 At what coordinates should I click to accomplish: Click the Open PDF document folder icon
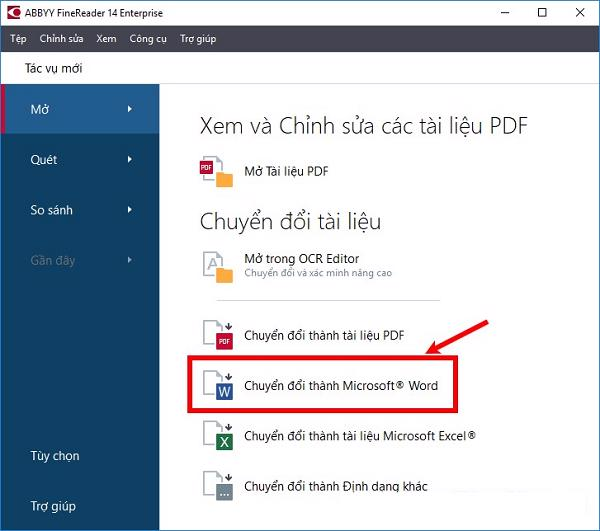[217, 172]
